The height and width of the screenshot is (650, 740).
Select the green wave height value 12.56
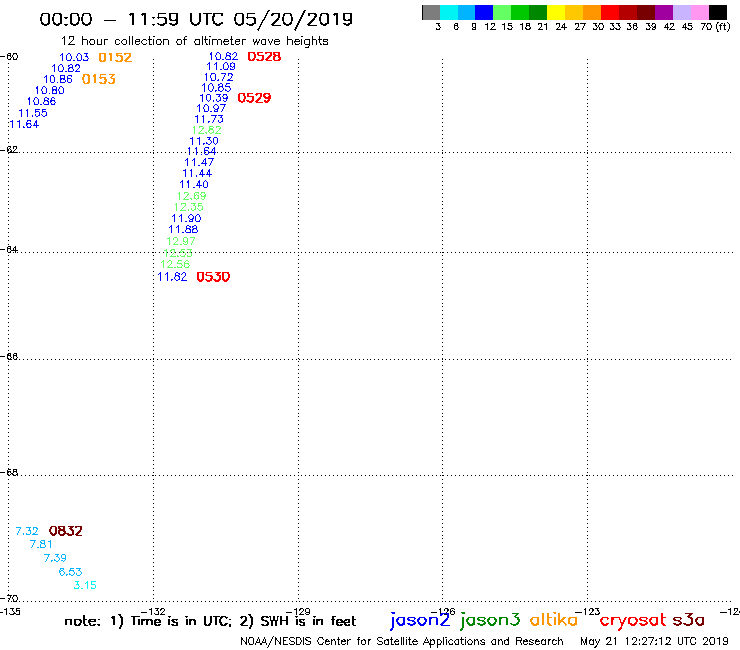coord(175,264)
